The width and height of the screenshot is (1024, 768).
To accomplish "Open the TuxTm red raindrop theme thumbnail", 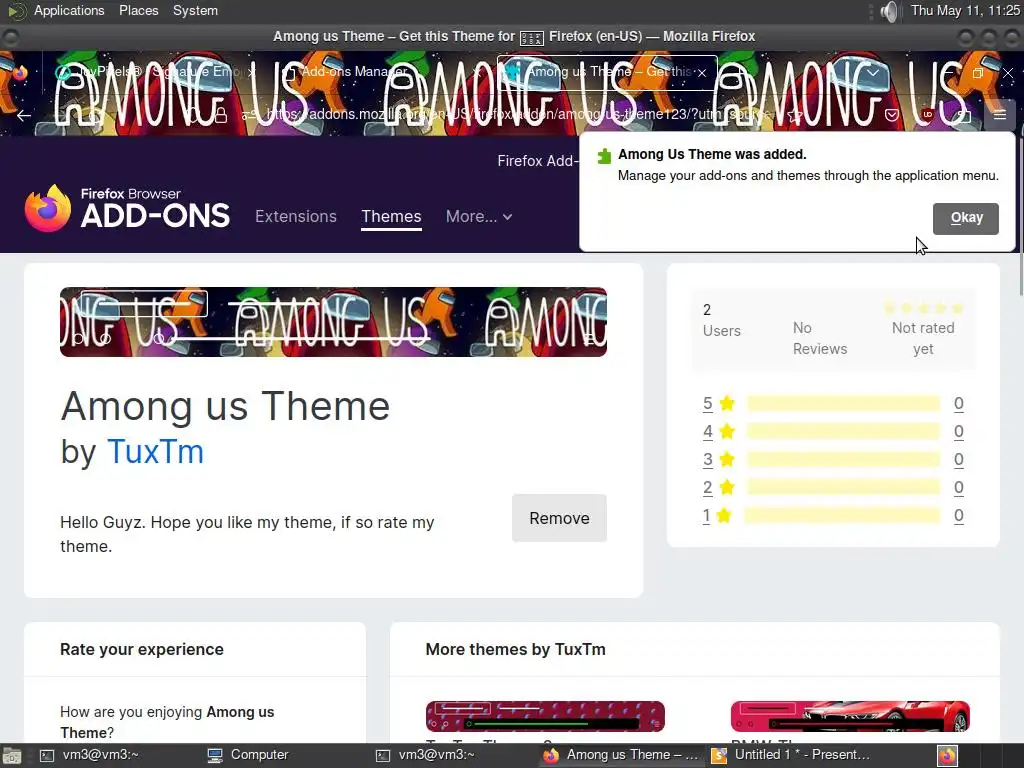I will pyautogui.click(x=545, y=716).
